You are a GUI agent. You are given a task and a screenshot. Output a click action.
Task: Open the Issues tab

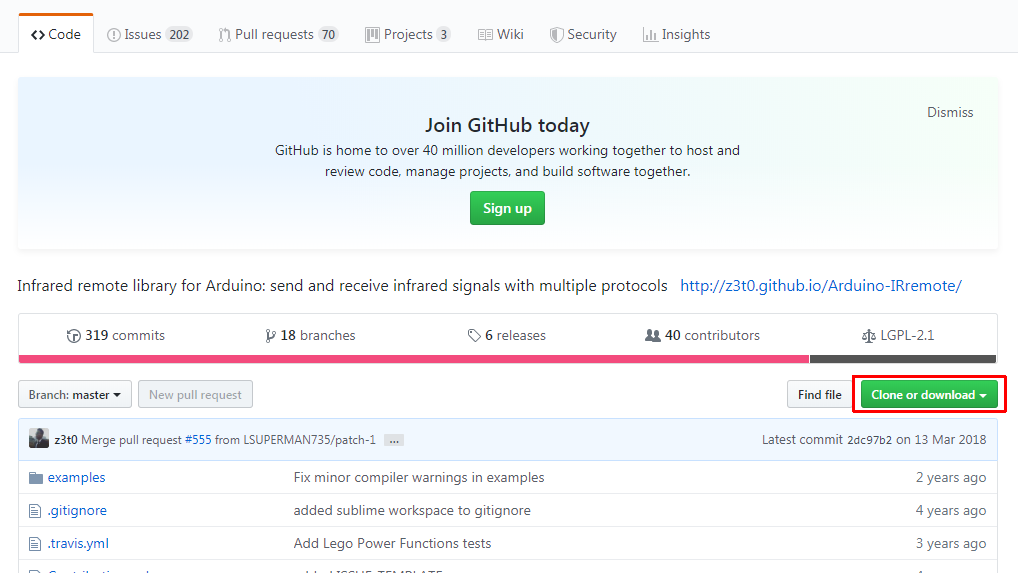click(149, 34)
